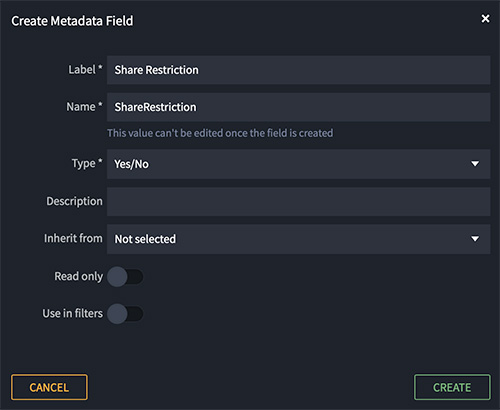Click the 'Inherit from' label
Viewport: 500px width, 410px height.
click(73, 238)
